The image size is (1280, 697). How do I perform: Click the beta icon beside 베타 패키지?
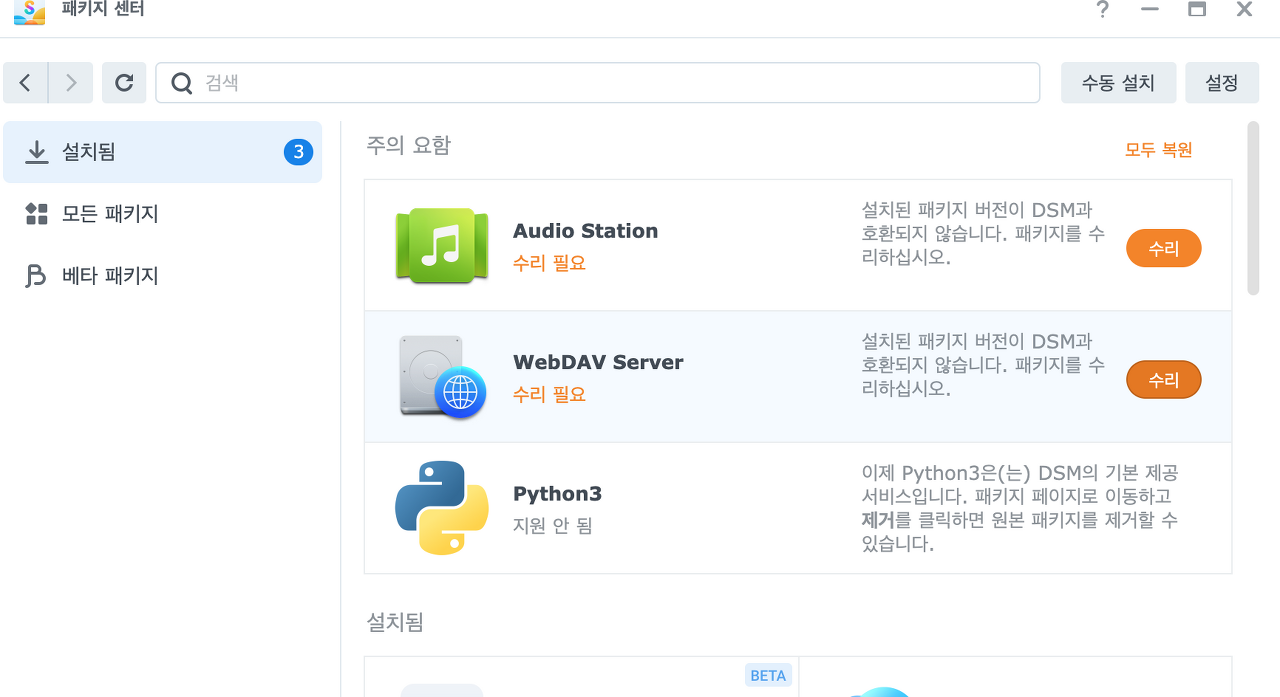(x=37, y=276)
